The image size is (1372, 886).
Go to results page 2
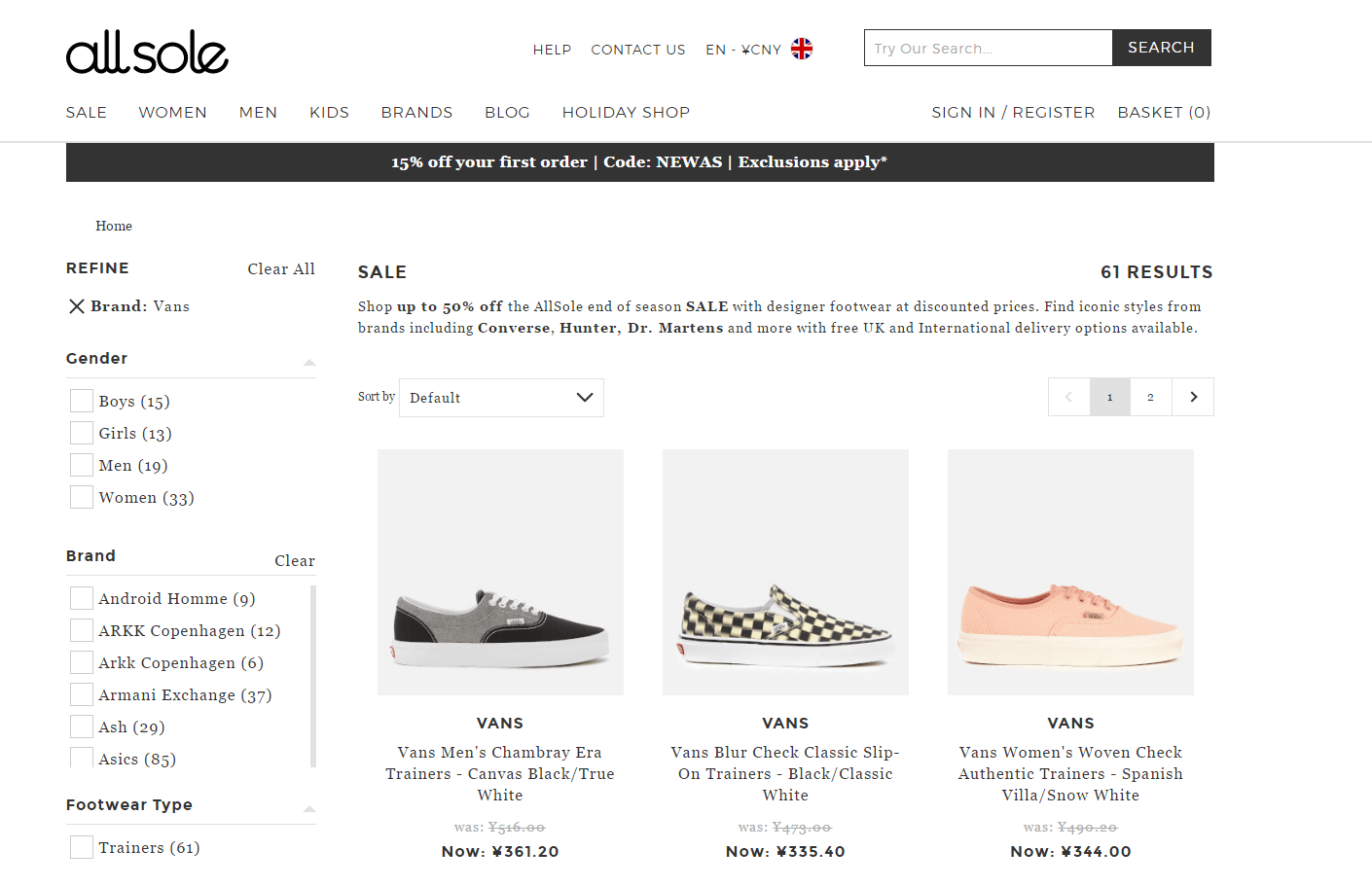point(1151,397)
